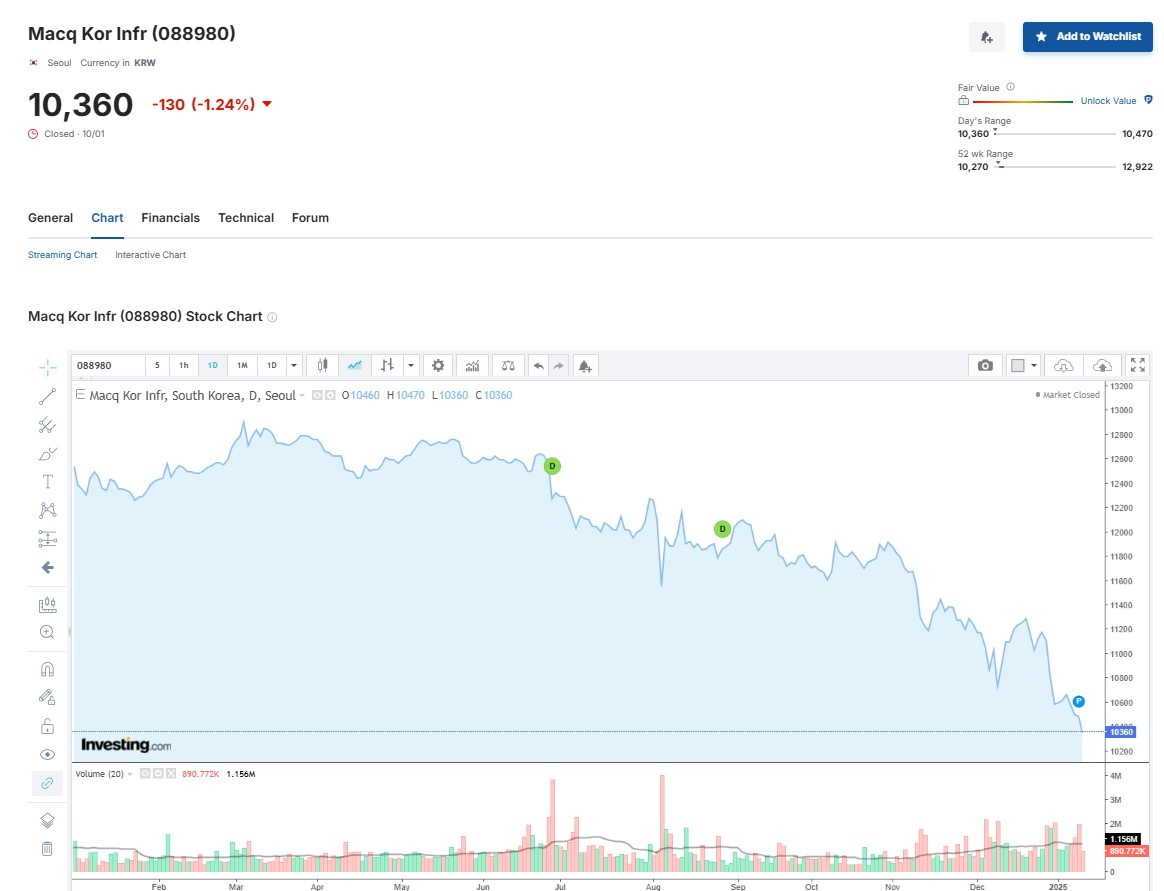Set interval to 1h
1164x891 pixels.
click(x=184, y=365)
